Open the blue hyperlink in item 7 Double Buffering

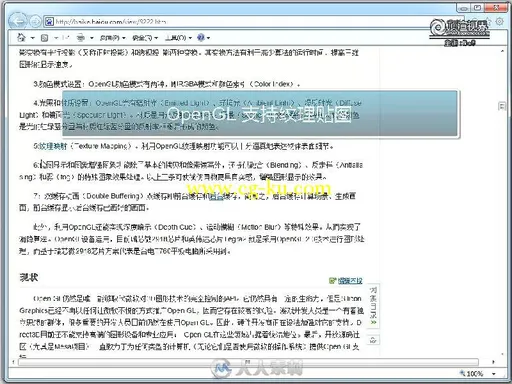216,197
